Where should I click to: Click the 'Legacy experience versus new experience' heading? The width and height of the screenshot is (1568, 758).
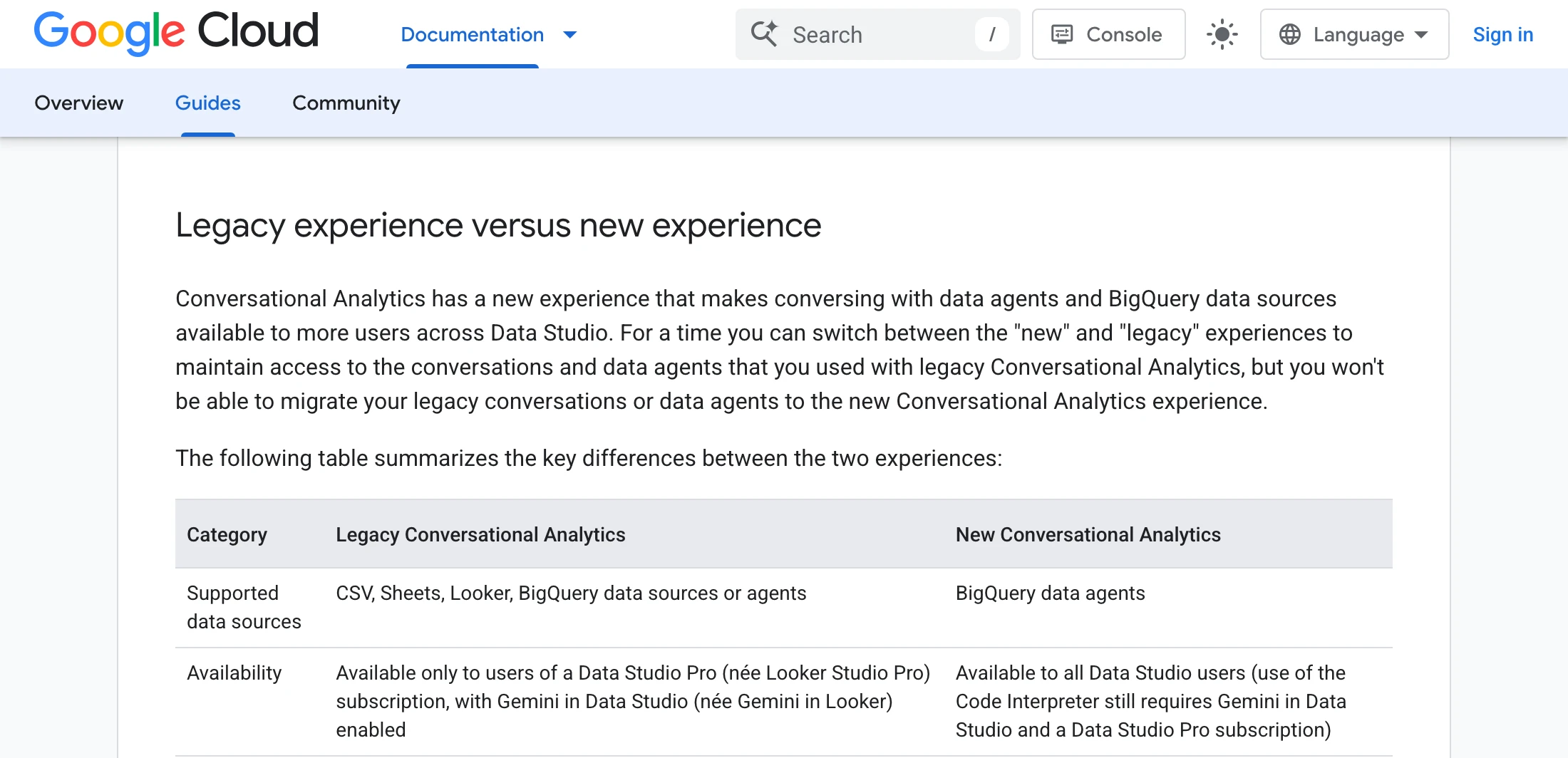tap(498, 226)
